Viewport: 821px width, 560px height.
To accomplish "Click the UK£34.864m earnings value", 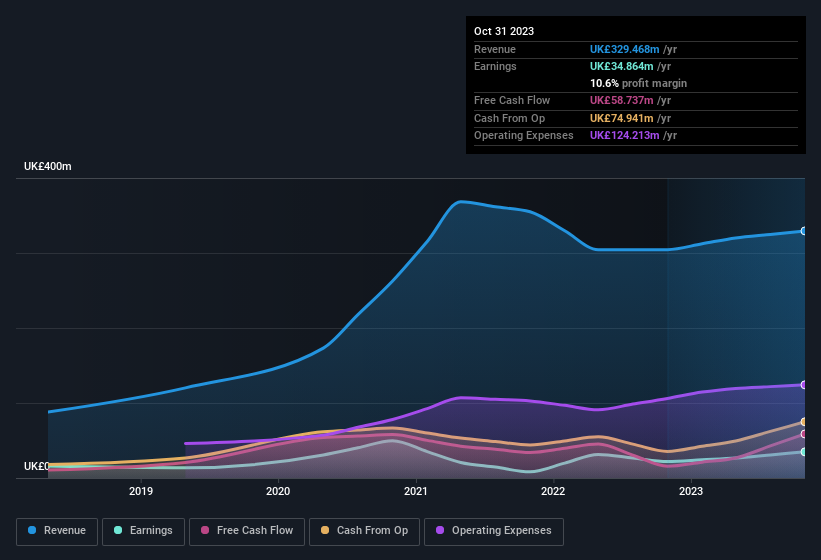I will [622, 66].
